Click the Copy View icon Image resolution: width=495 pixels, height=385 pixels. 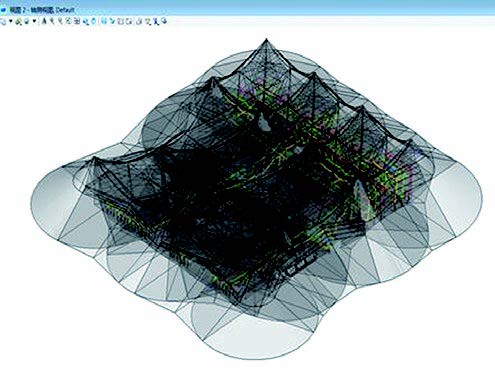pos(121,22)
